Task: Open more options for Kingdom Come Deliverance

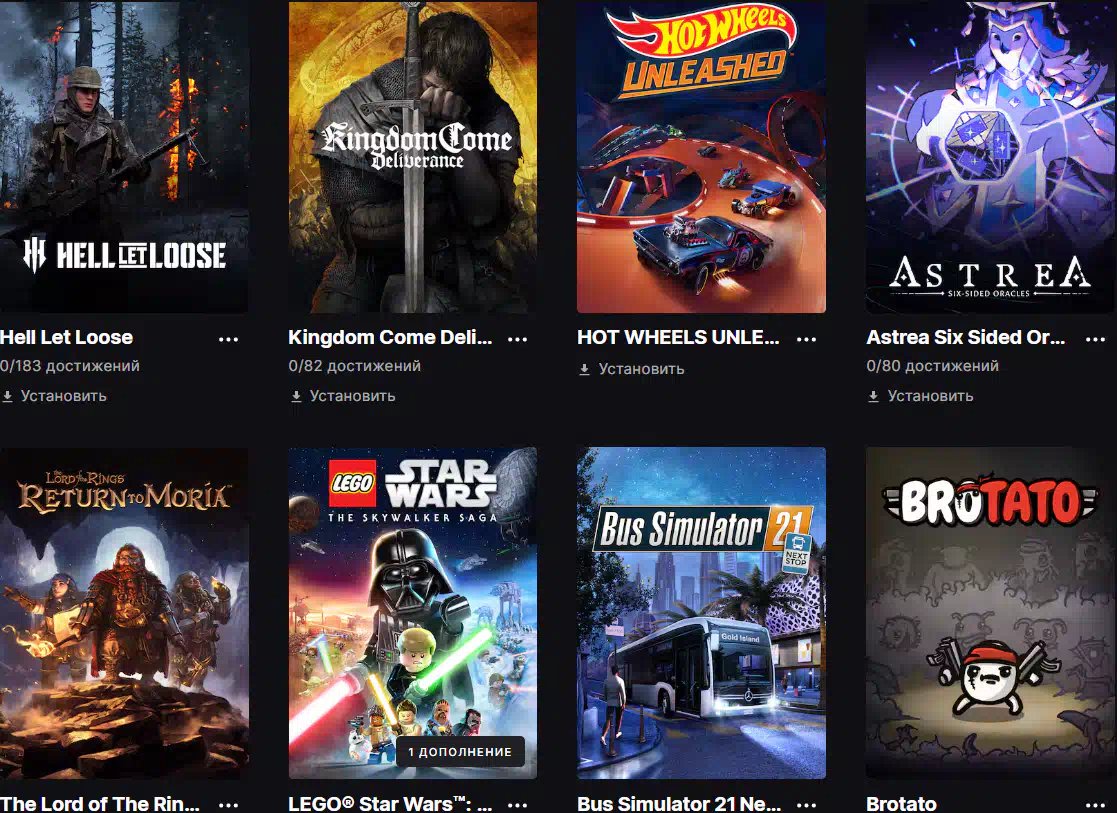Action: click(x=518, y=339)
